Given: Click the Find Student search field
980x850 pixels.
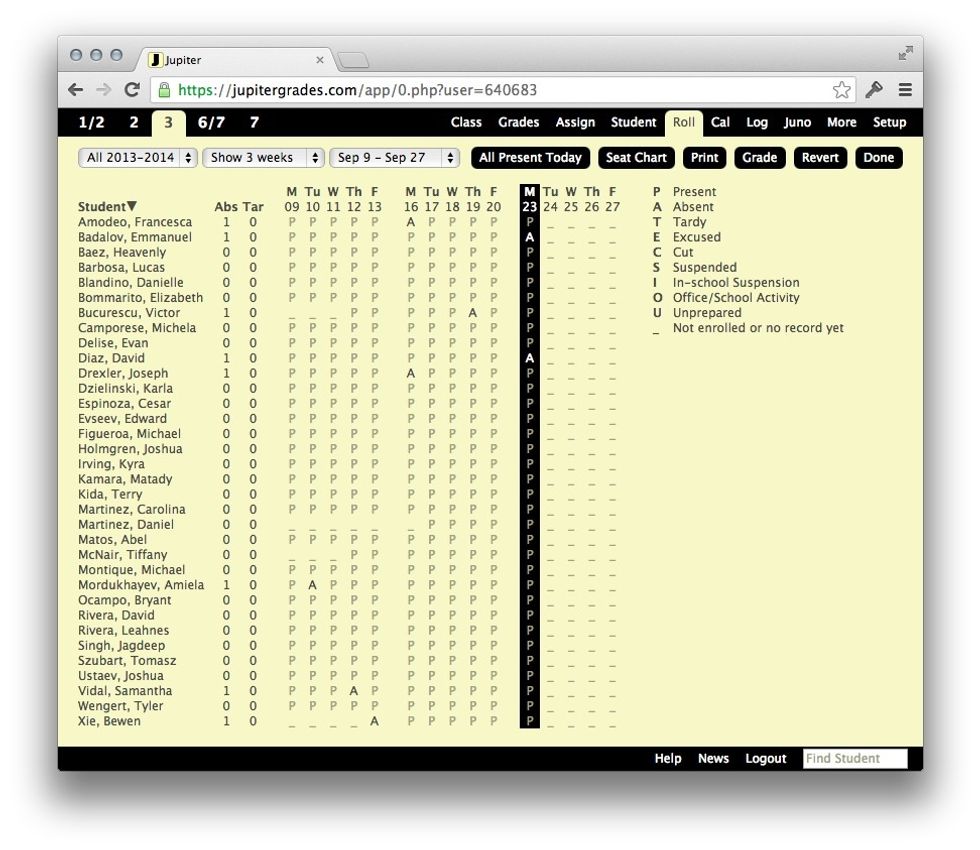Looking at the screenshot, I should (855, 759).
